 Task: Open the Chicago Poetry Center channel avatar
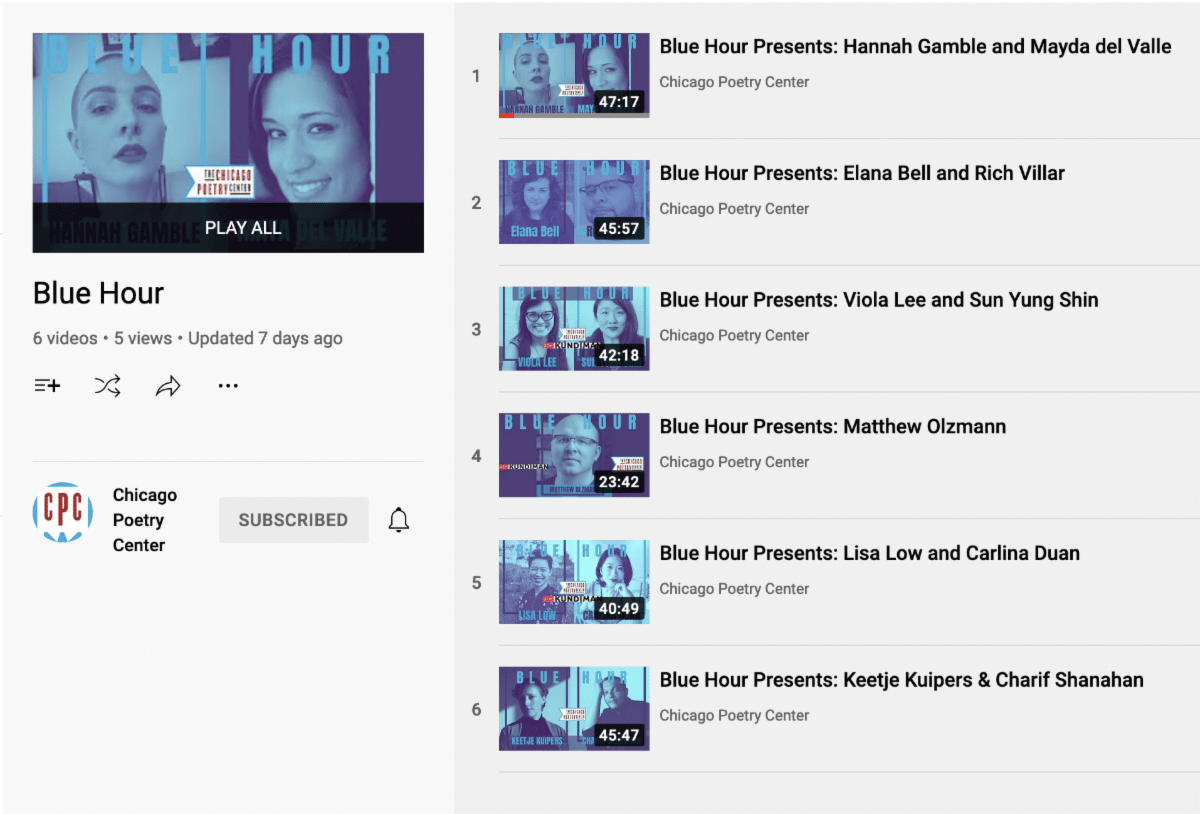pos(63,513)
